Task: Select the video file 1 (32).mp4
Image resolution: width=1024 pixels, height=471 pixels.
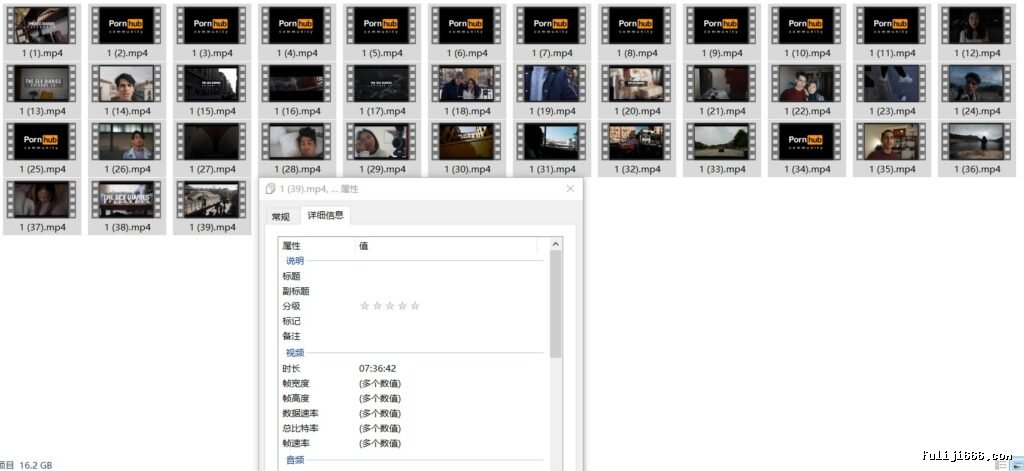Action: pos(637,148)
